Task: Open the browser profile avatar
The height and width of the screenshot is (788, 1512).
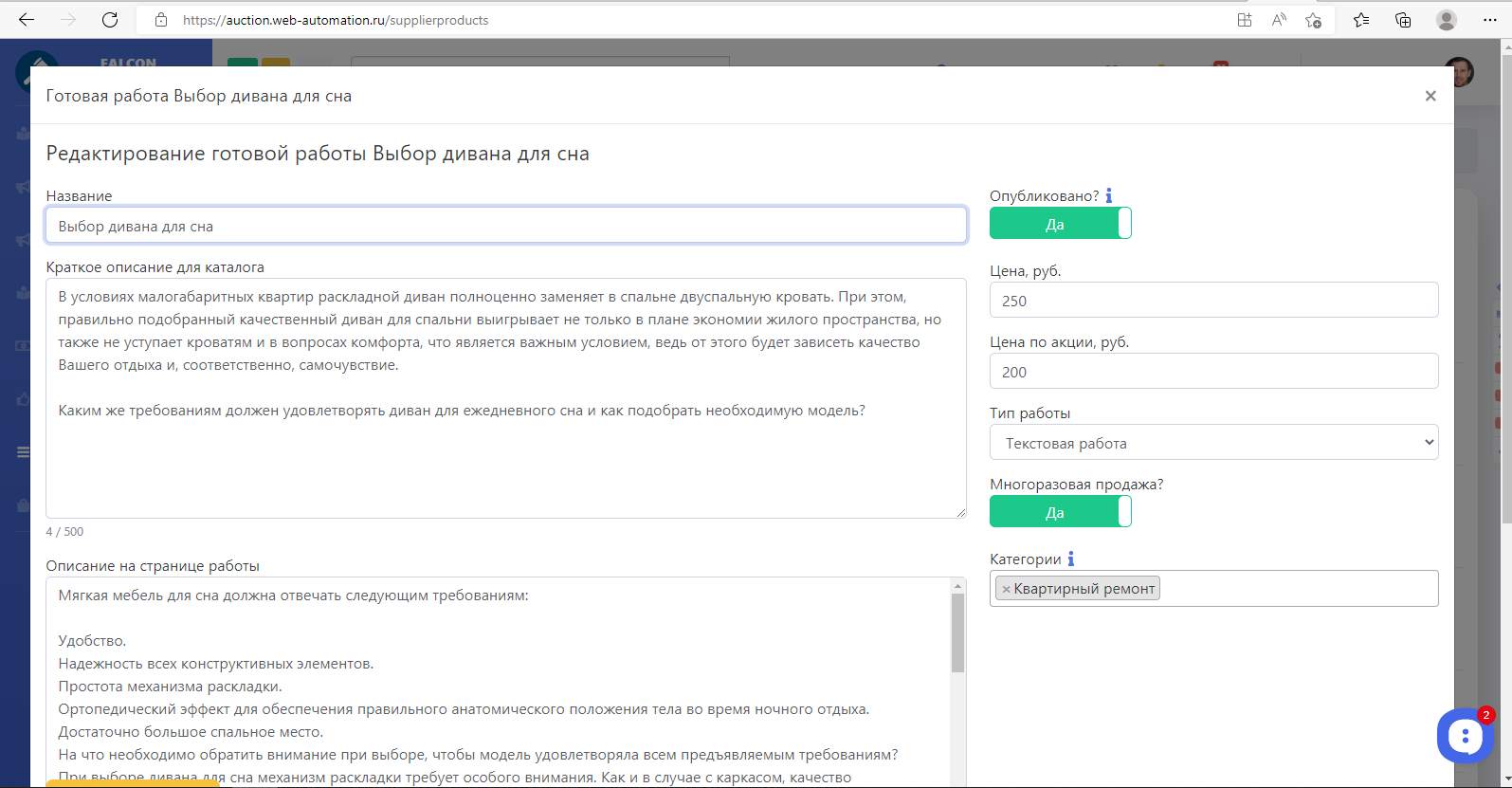Action: click(x=1446, y=20)
